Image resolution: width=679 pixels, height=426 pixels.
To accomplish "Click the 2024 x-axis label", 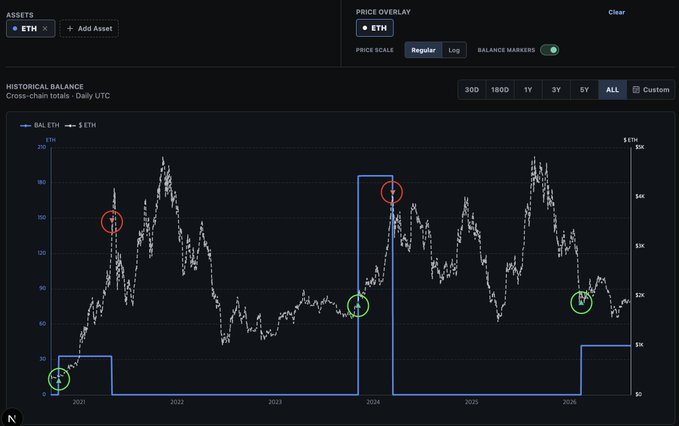I will click(373, 402).
